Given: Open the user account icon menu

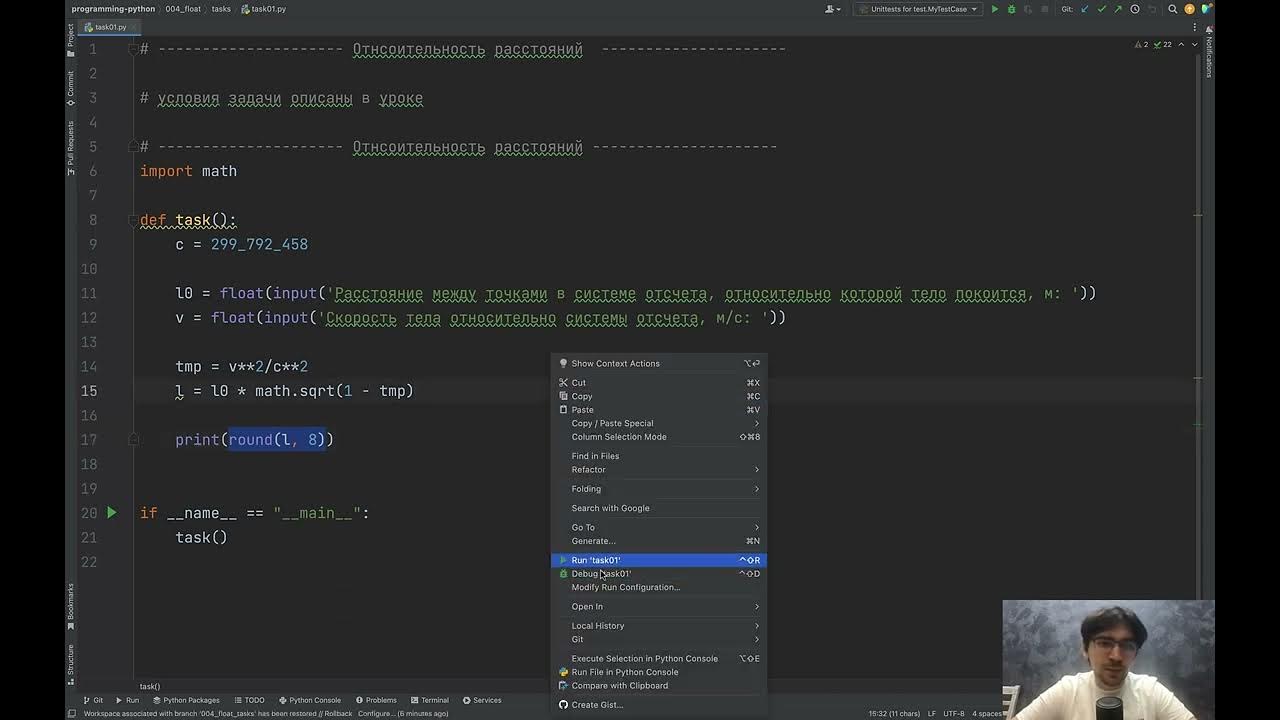Looking at the screenshot, I should point(831,9).
